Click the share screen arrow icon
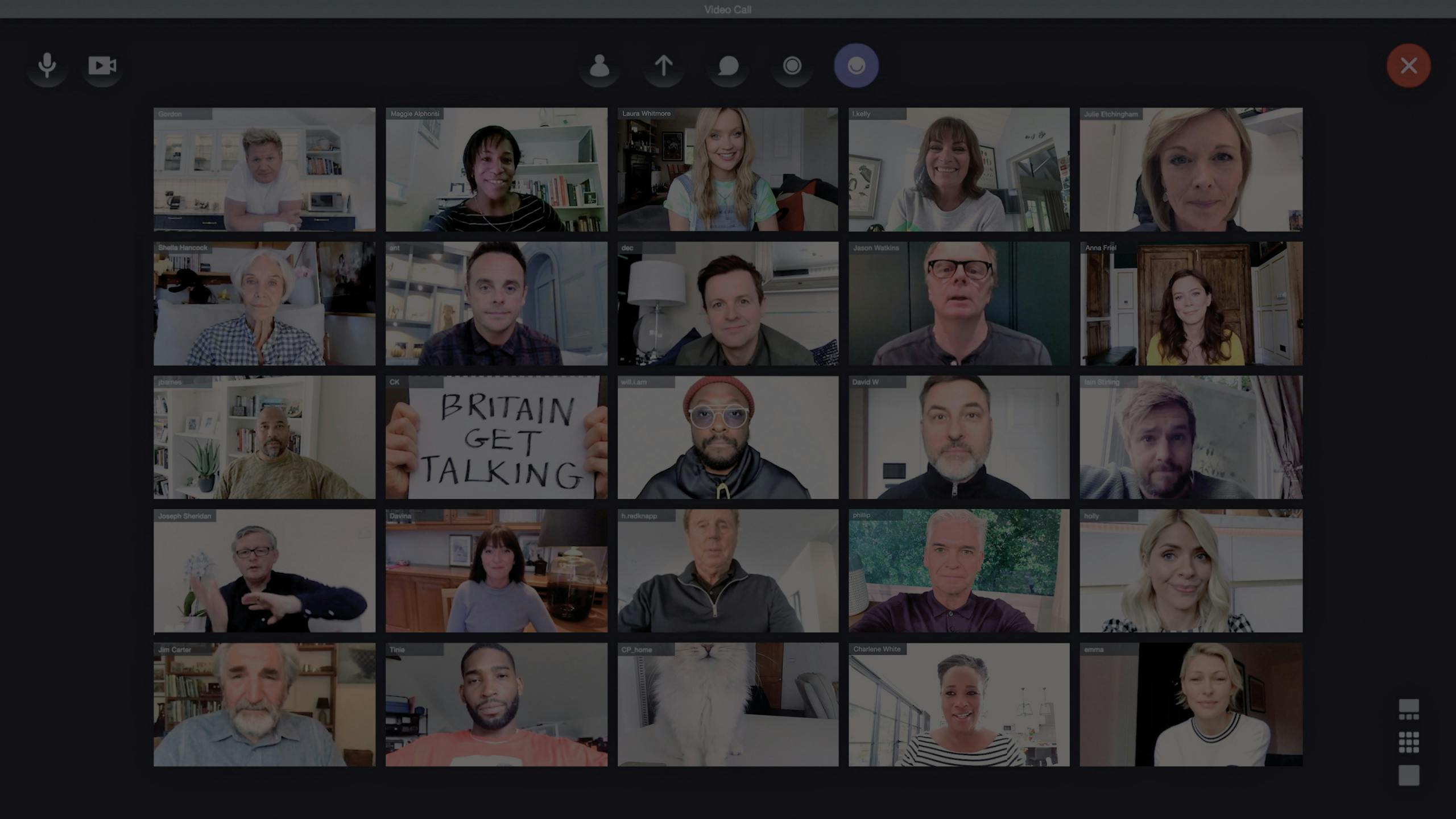 (663, 66)
